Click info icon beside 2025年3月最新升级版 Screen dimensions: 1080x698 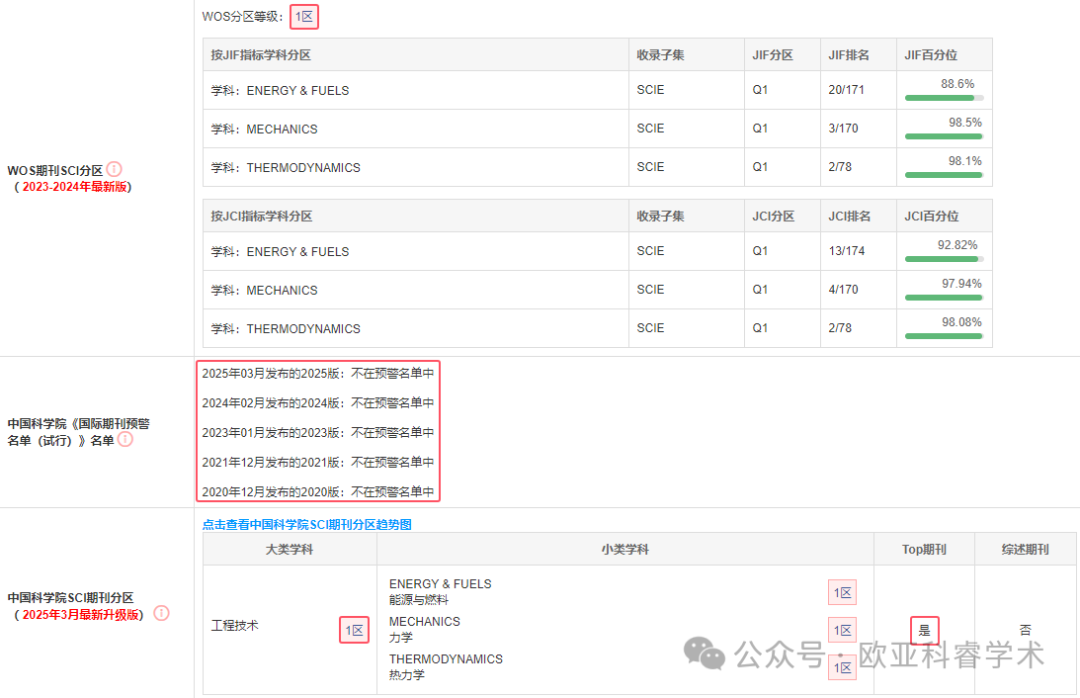pyautogui.click(x=161, y=613)
